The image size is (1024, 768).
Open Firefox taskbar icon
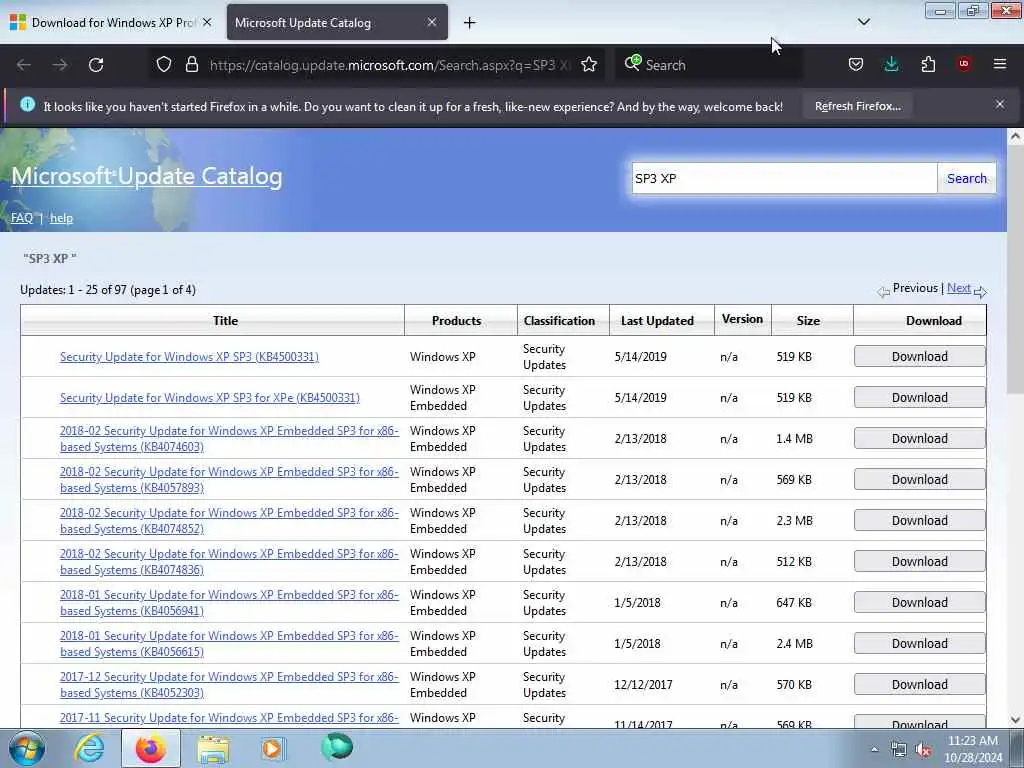coord(151,749)
